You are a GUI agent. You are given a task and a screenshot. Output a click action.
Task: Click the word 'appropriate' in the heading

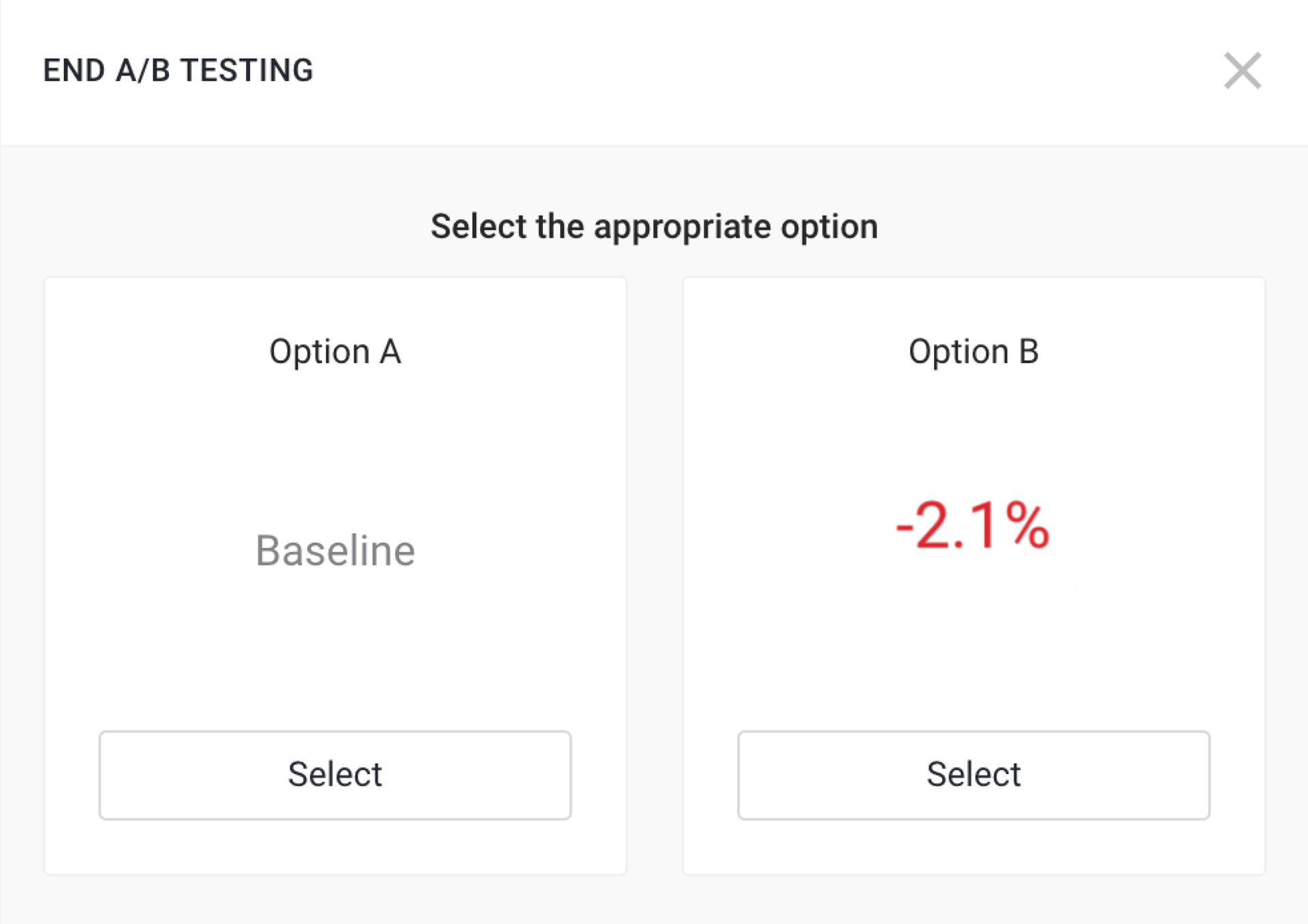pos(685,227)
